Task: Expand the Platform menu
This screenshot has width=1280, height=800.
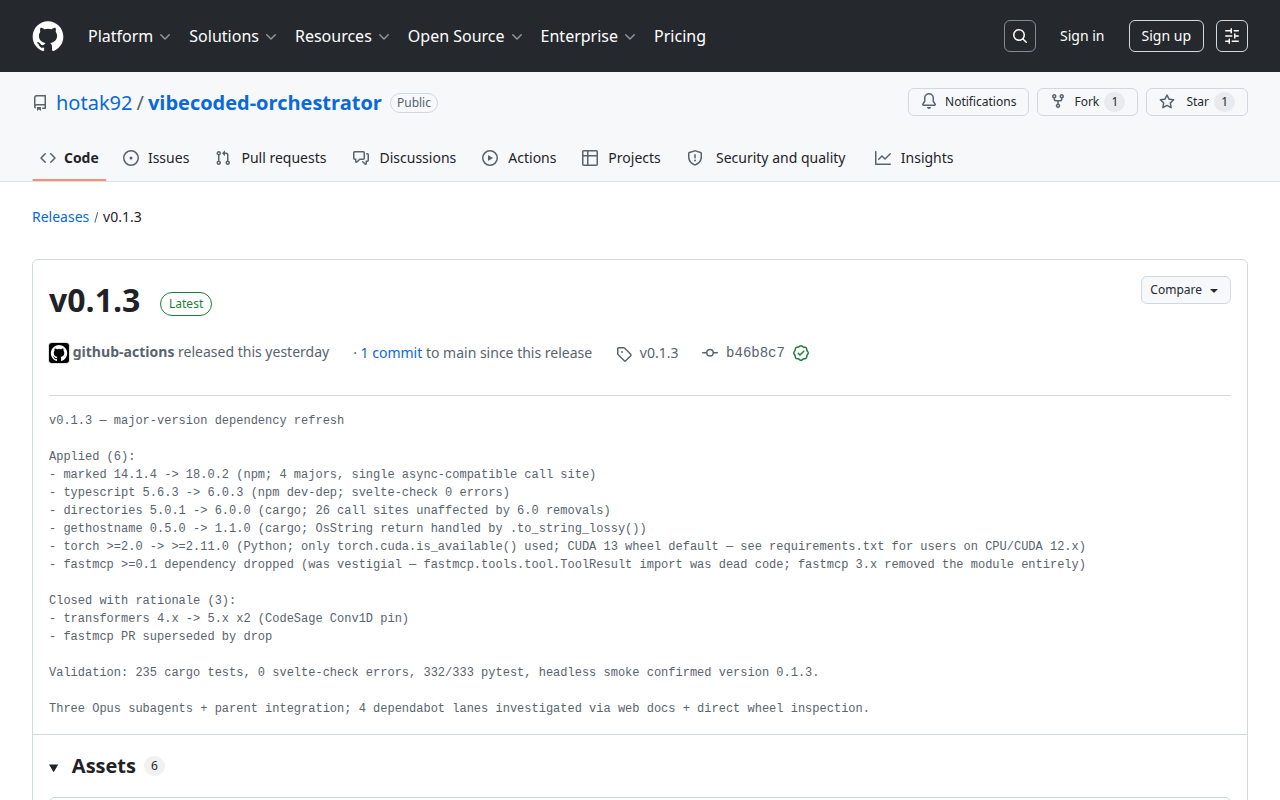Action: point(129,36)
